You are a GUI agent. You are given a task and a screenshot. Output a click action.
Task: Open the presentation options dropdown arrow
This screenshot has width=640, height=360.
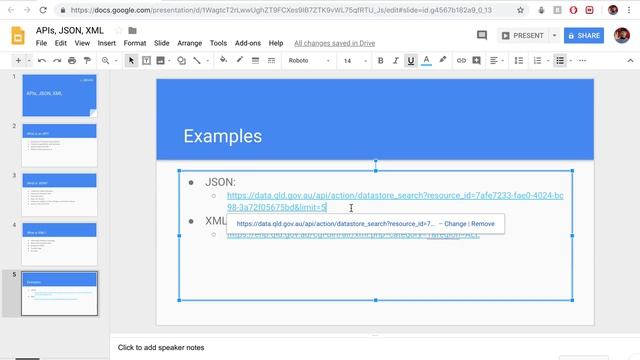point(554,36)
